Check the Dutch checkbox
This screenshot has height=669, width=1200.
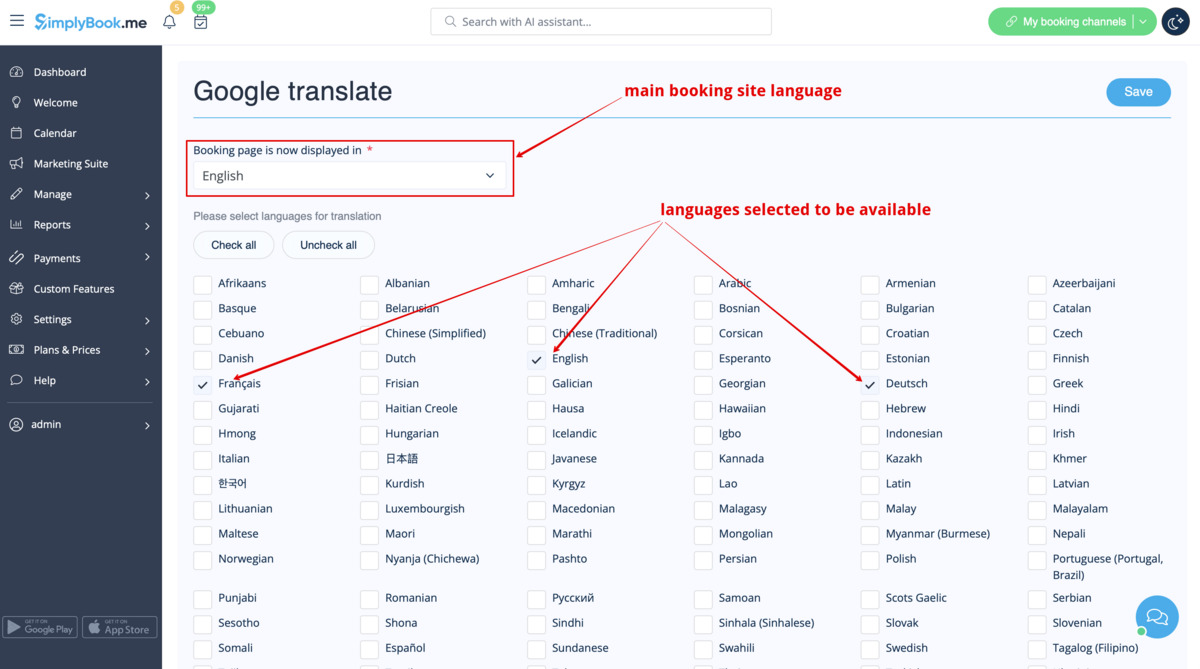tap(370, 359)
